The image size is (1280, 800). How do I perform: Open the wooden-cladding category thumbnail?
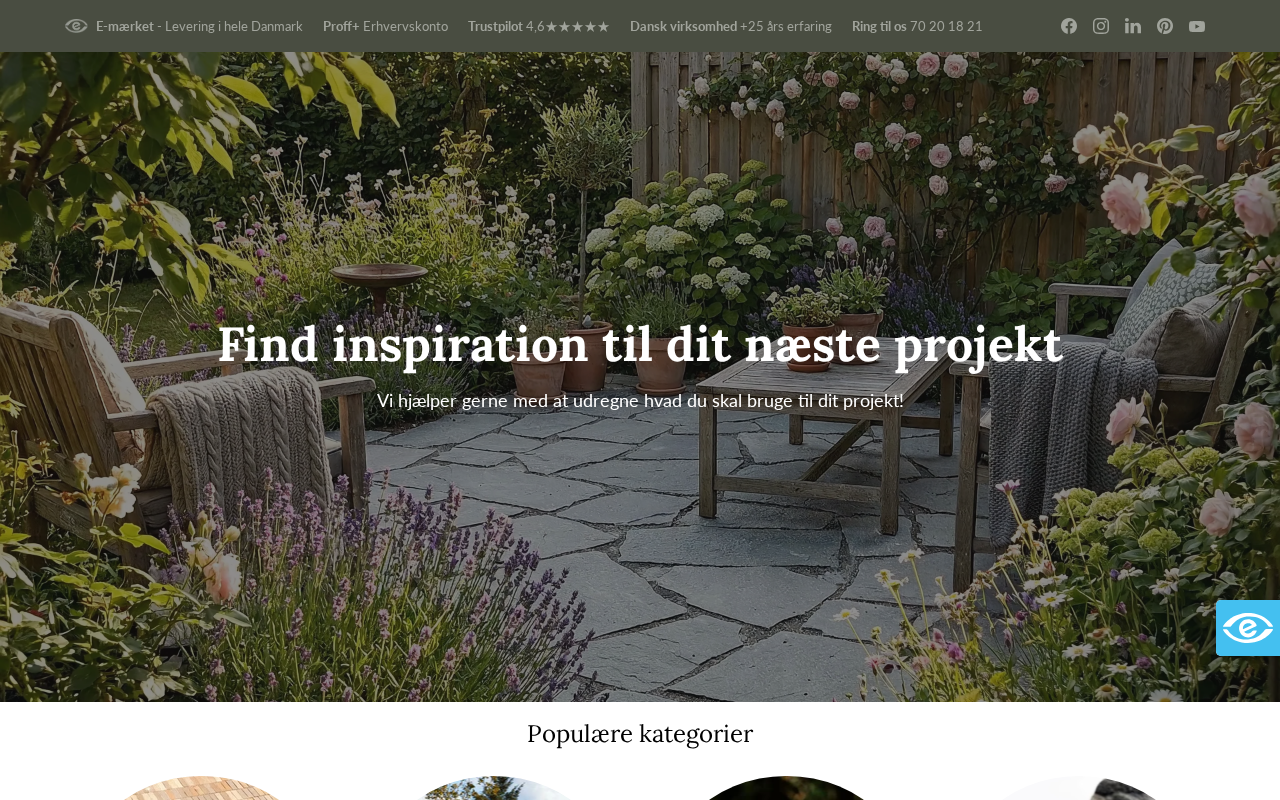pyautogui.click(x=200, y=788)
